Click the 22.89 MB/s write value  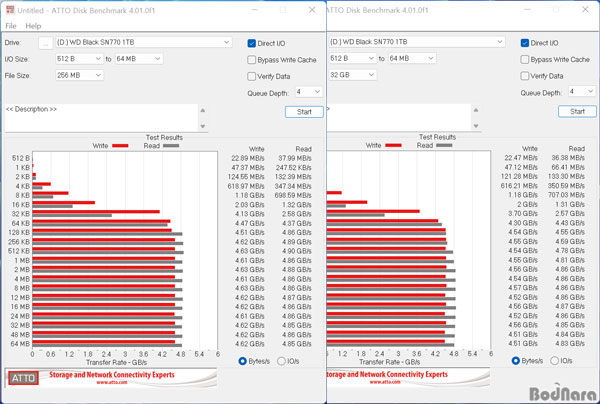pyautogui.click(x=248, y=158)
